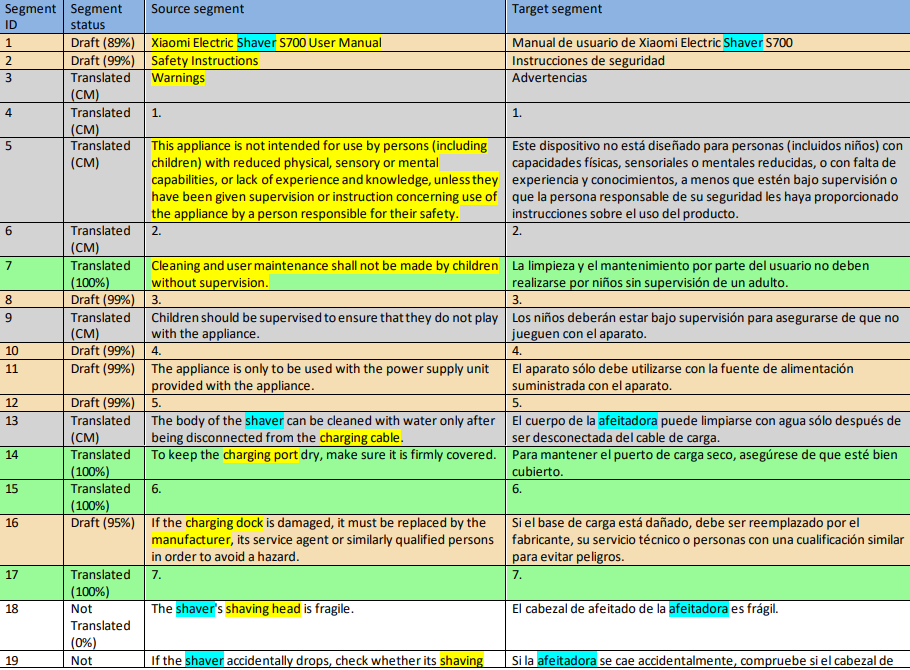This screenshot has width=910, height=670.
Task: Click target cell '7.' in row 17
Action: pyautogui.click(x=708, y=583)
